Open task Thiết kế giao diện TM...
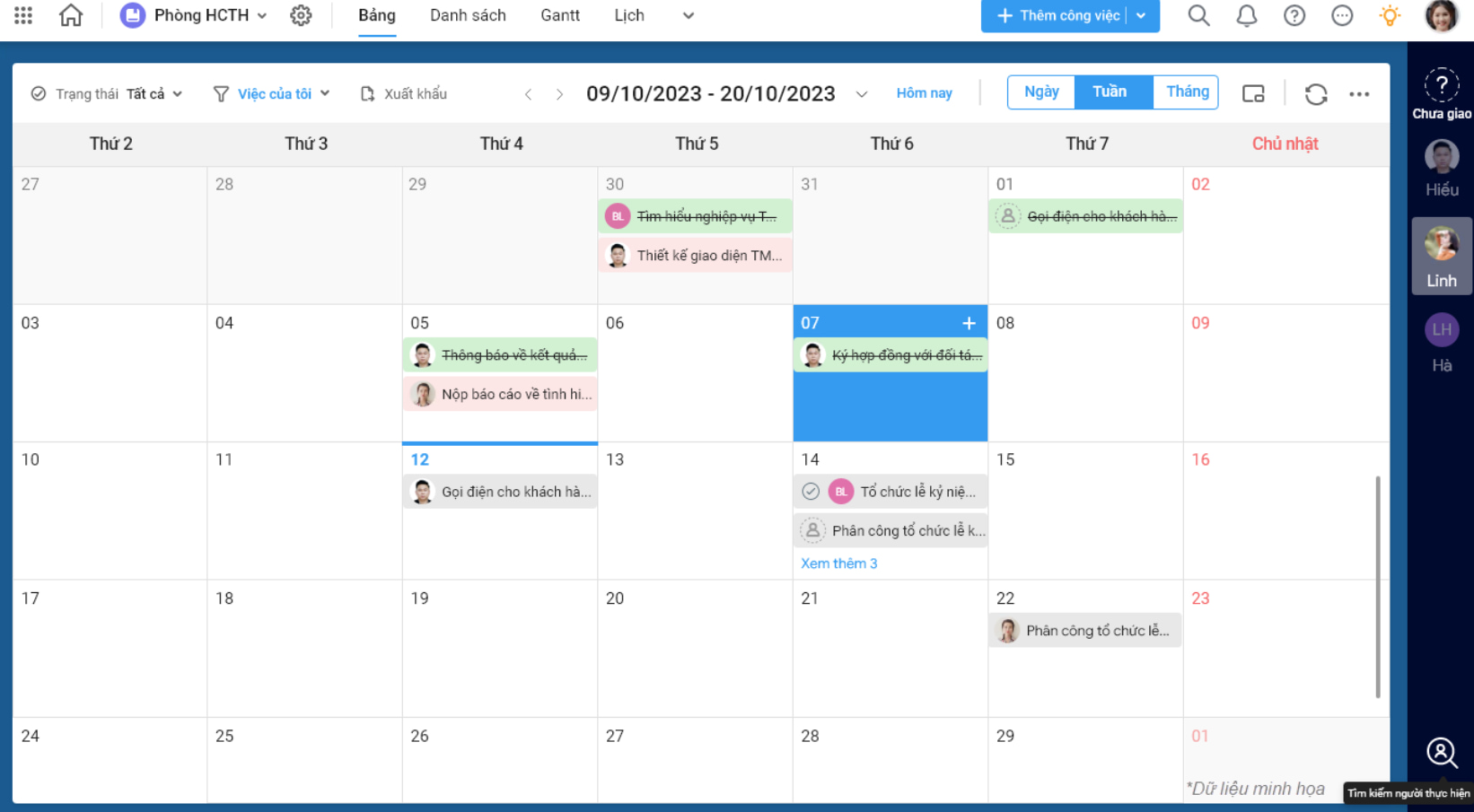1474x812 pixels. [x=696, y=256]
